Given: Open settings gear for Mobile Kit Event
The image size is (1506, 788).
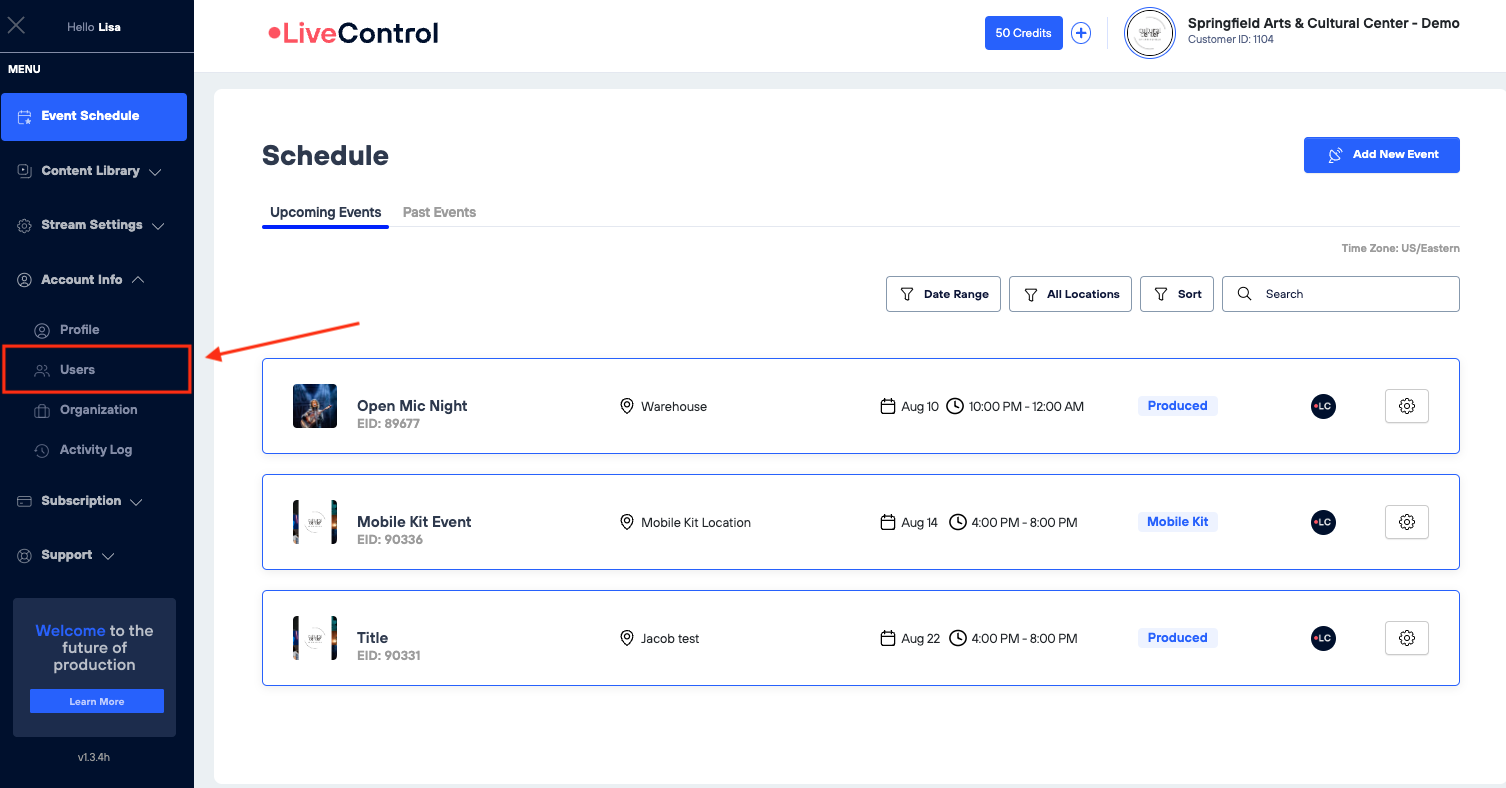Looking at the screenshot, I should 1406,522.
